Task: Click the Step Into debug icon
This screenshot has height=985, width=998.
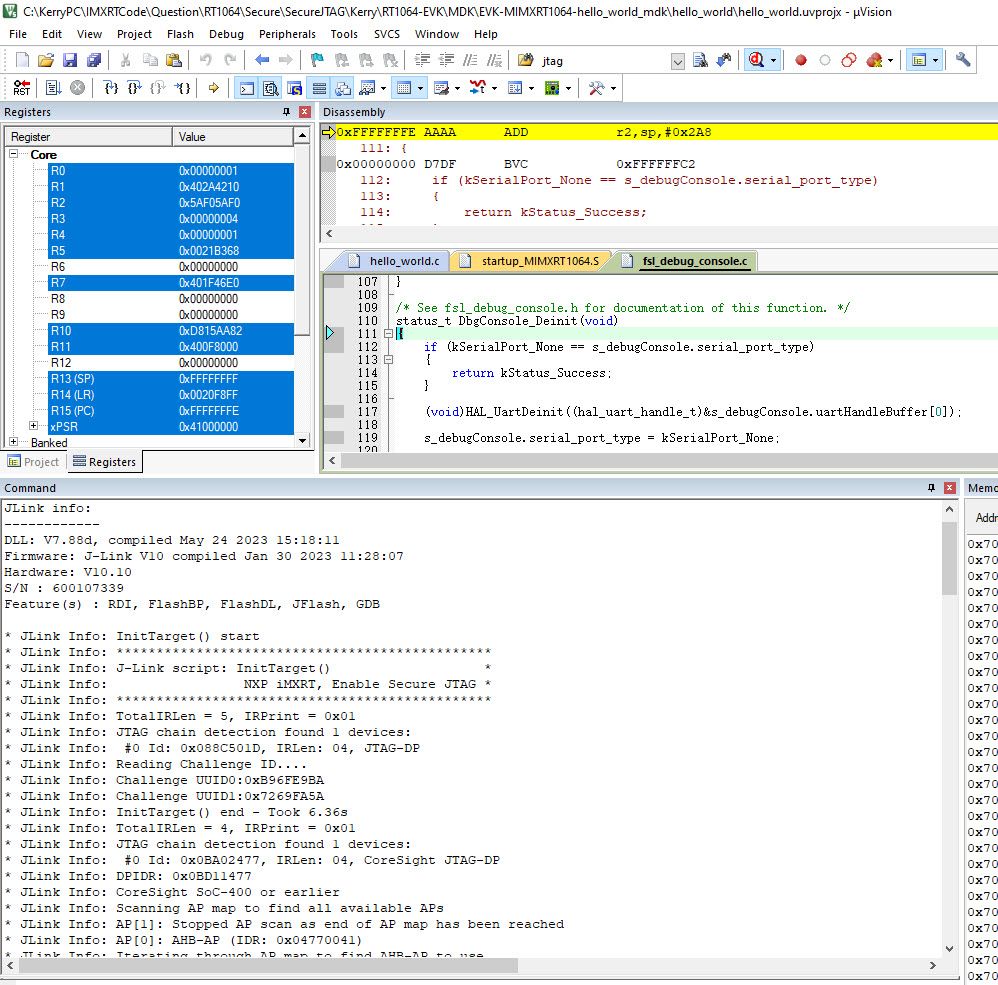Action: click(x=112, y=88)
